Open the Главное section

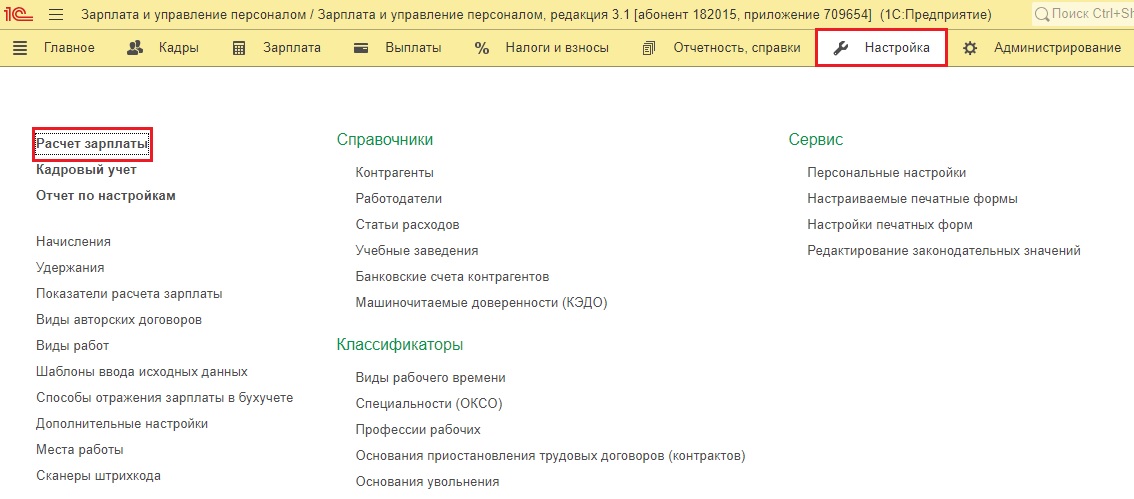69,48
